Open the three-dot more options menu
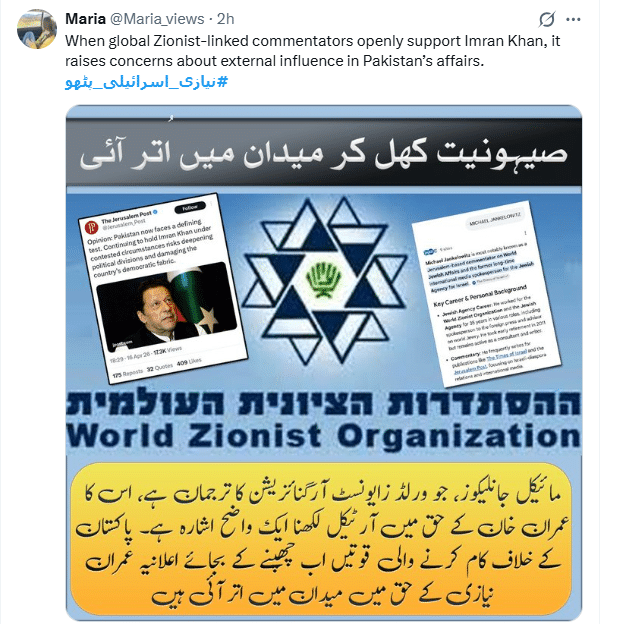The height and width of the screenshot is (624, 630). point(573,19)
